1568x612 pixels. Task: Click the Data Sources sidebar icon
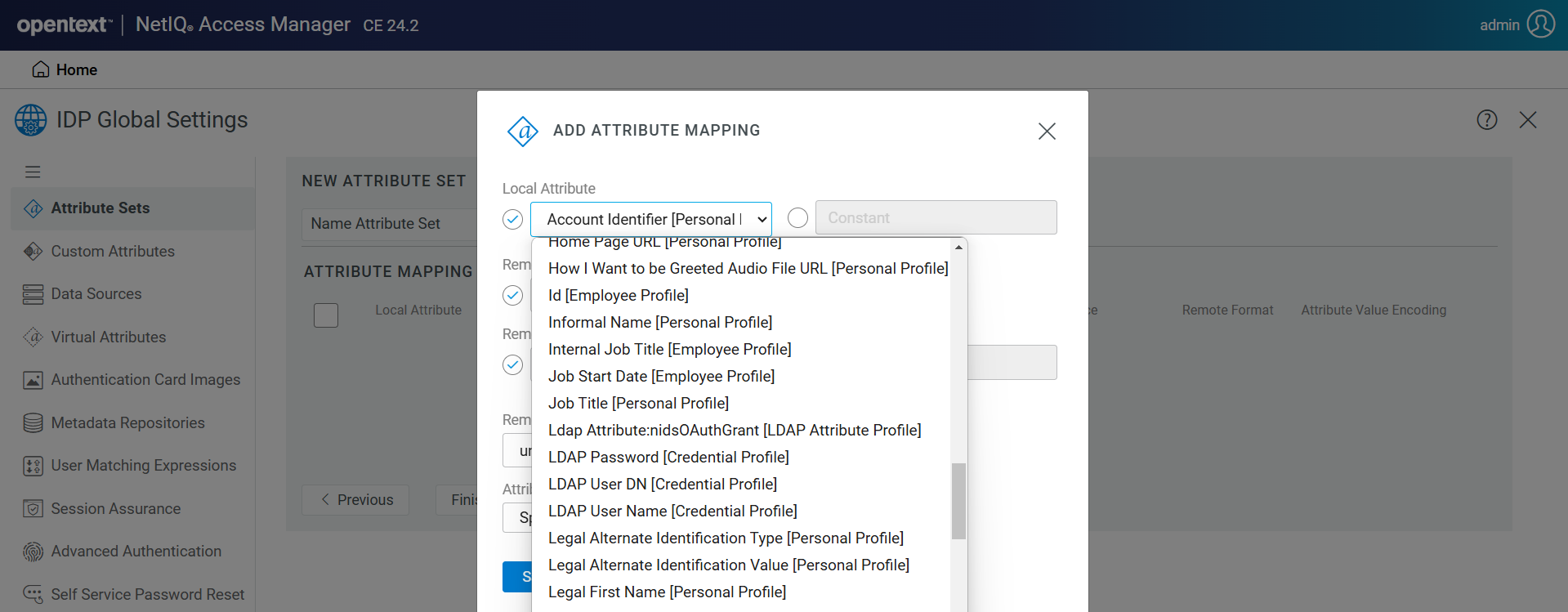click(x=34, y=294)
